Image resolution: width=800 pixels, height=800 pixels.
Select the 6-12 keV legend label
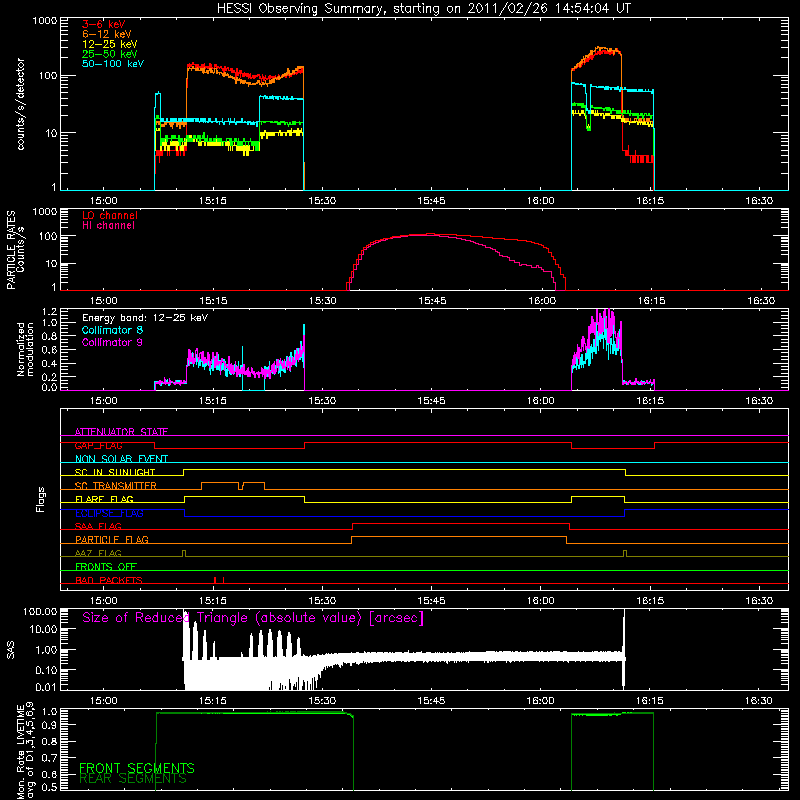(x=107, y=34)
